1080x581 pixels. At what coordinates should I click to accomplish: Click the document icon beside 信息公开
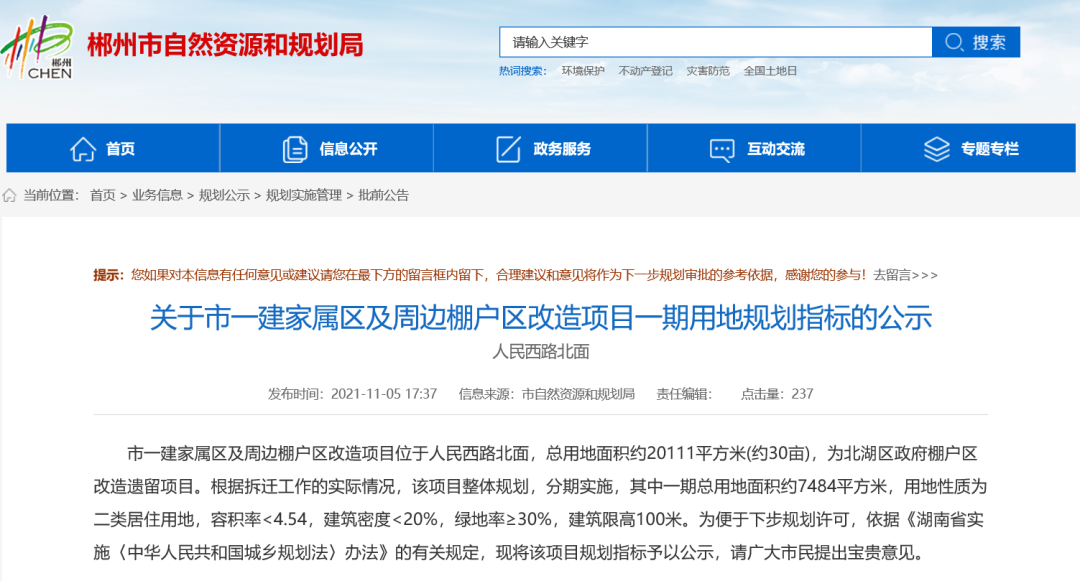[293, 147]
